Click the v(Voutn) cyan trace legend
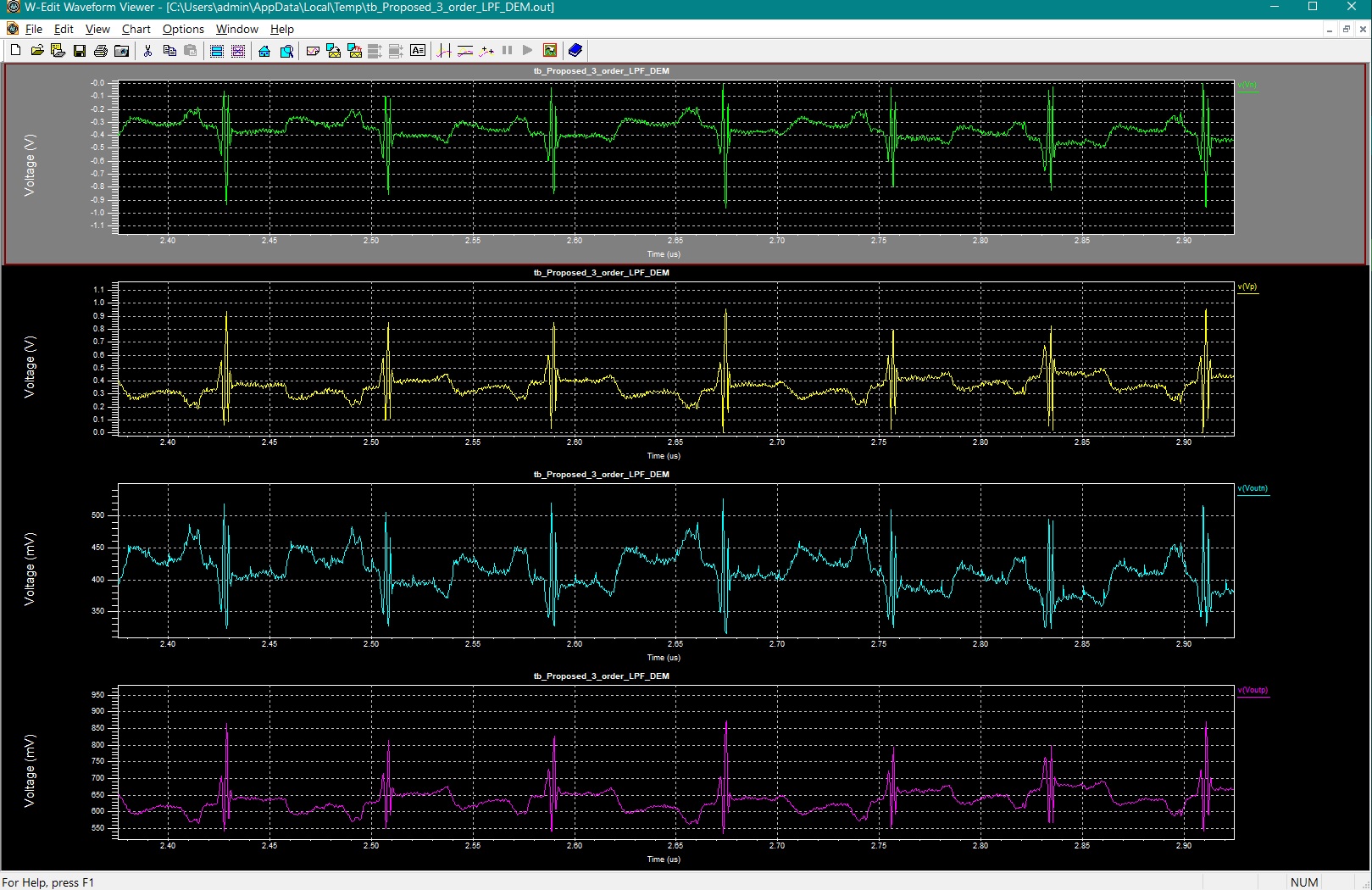Image resolution: width=1372 pixels, height=890 pixels. pos(1253,488)
